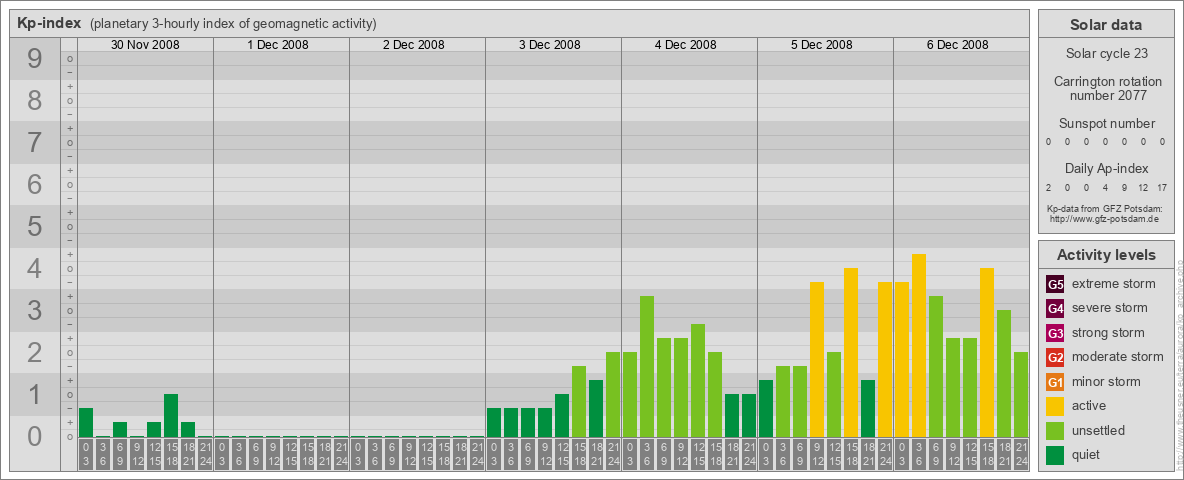Click the Sunspot number label

(x=1106, y=124)
